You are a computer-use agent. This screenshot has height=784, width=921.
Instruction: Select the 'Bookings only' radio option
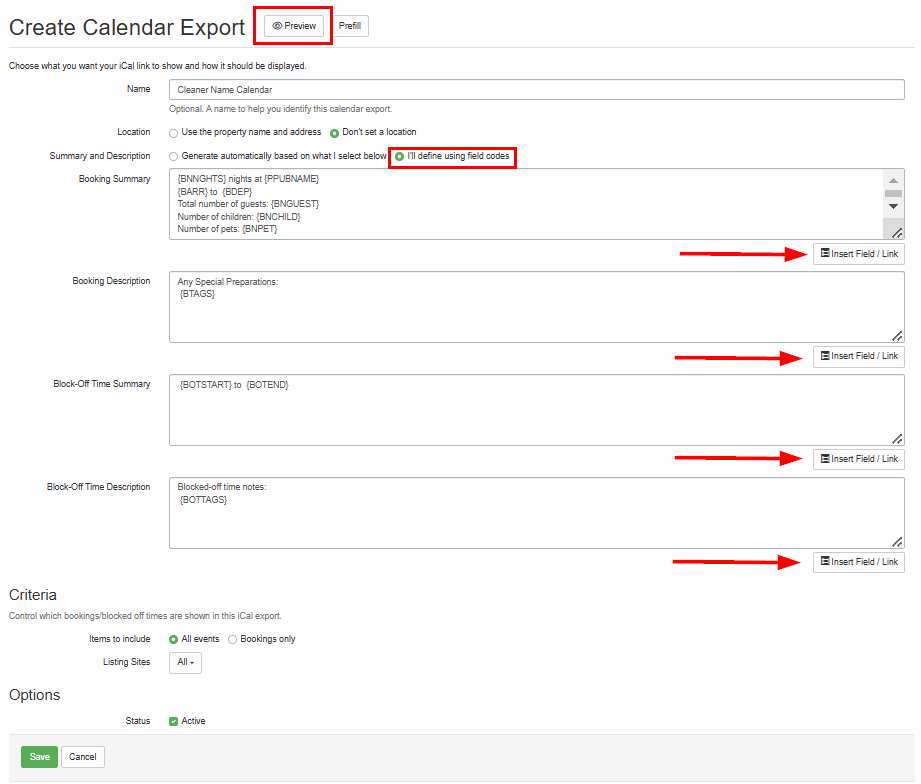pos(233,639)
